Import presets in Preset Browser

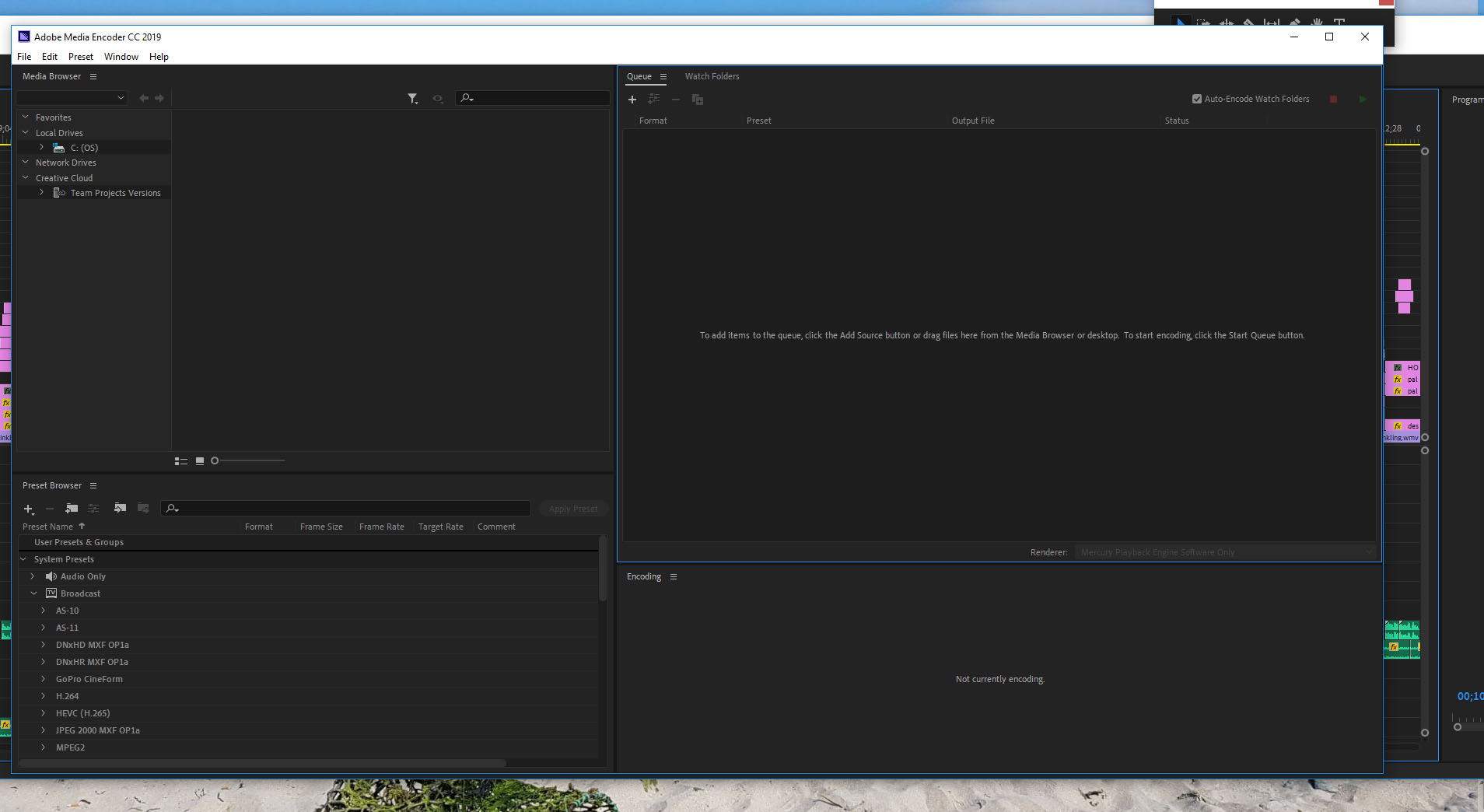120,509
